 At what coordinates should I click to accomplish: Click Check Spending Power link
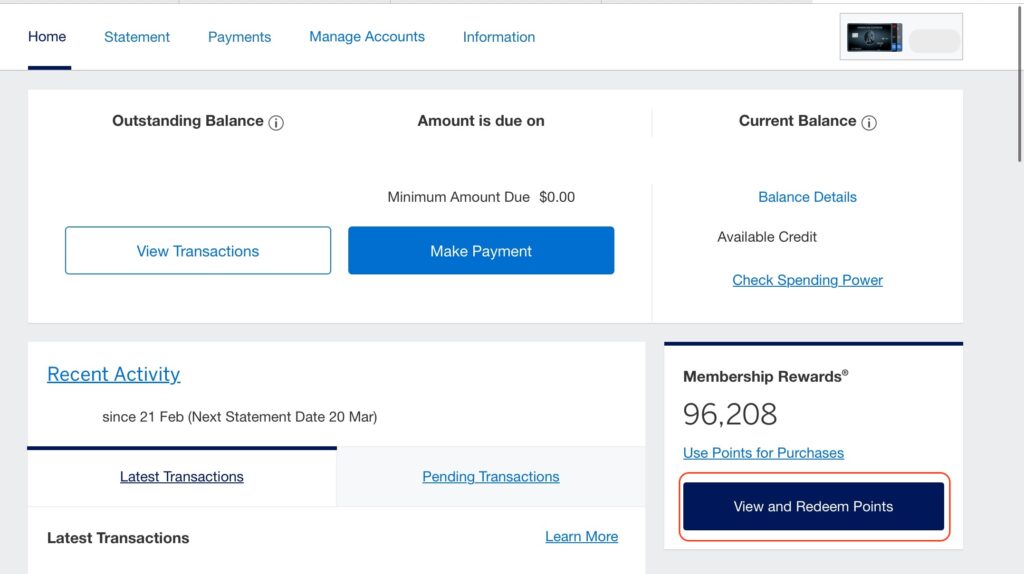coord(807,280)
